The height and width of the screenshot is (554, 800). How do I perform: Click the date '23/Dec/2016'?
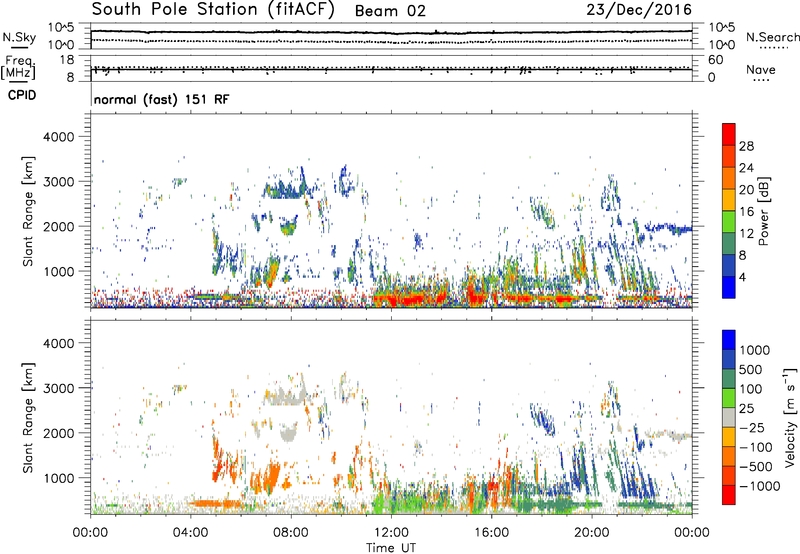(639, 10)
